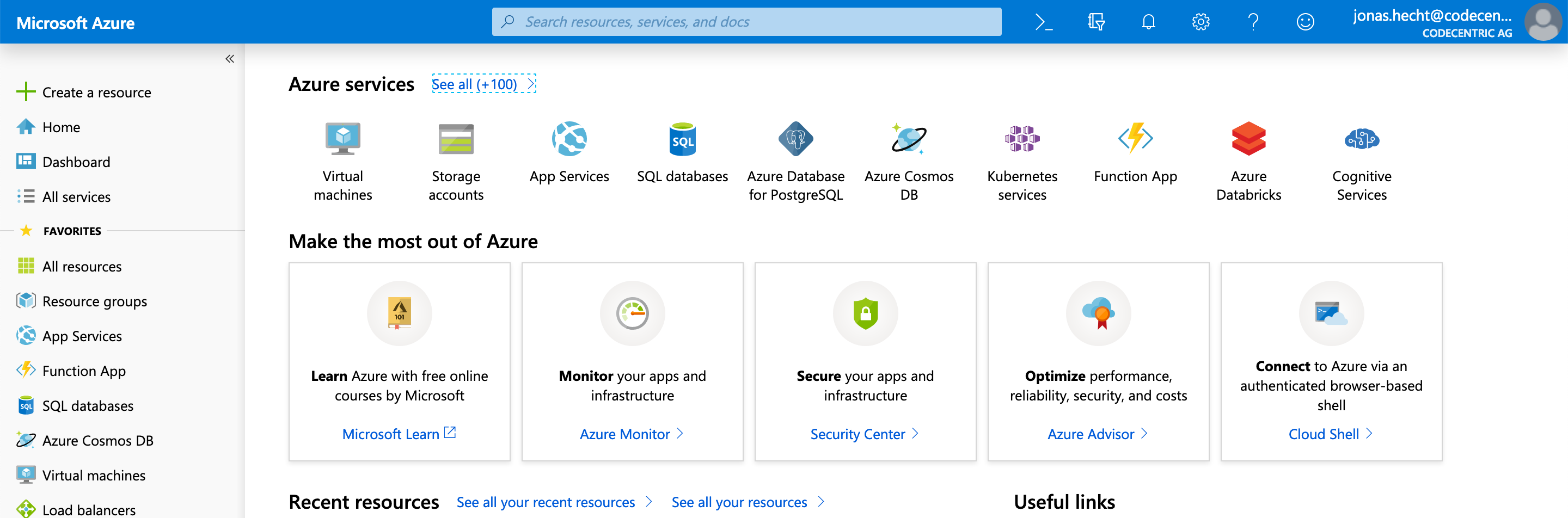Open Azure Databricks icon

[x=1248, y=139]
